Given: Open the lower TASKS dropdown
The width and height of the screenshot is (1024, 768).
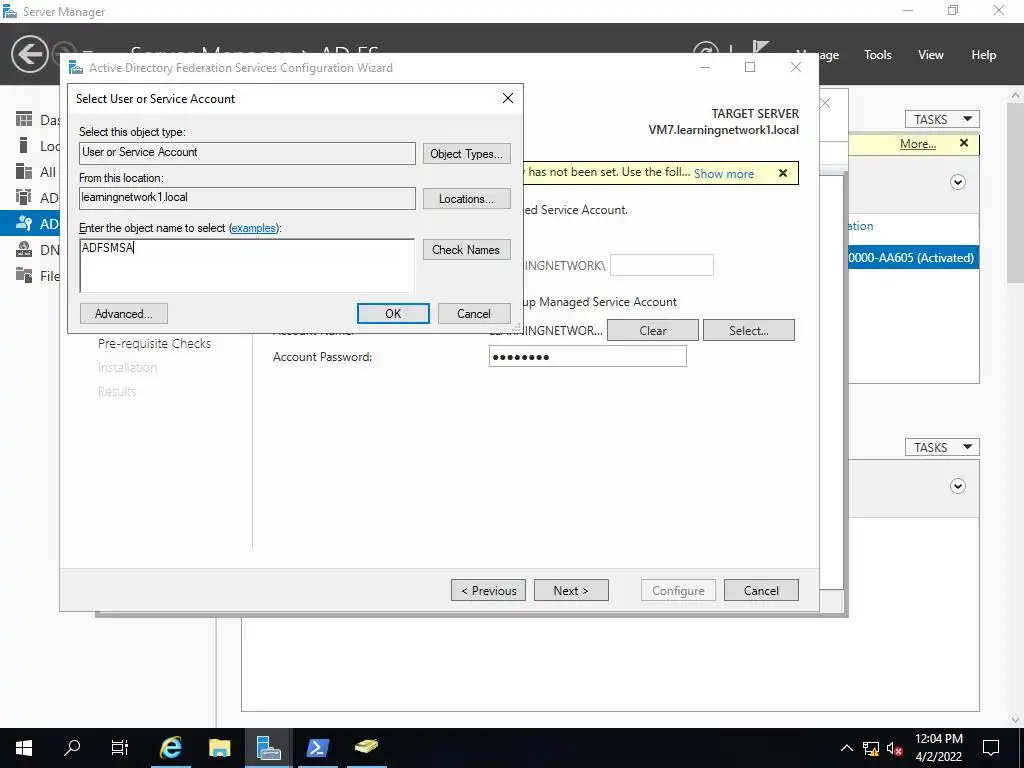Looking at the screenshot, I should 942,447.
